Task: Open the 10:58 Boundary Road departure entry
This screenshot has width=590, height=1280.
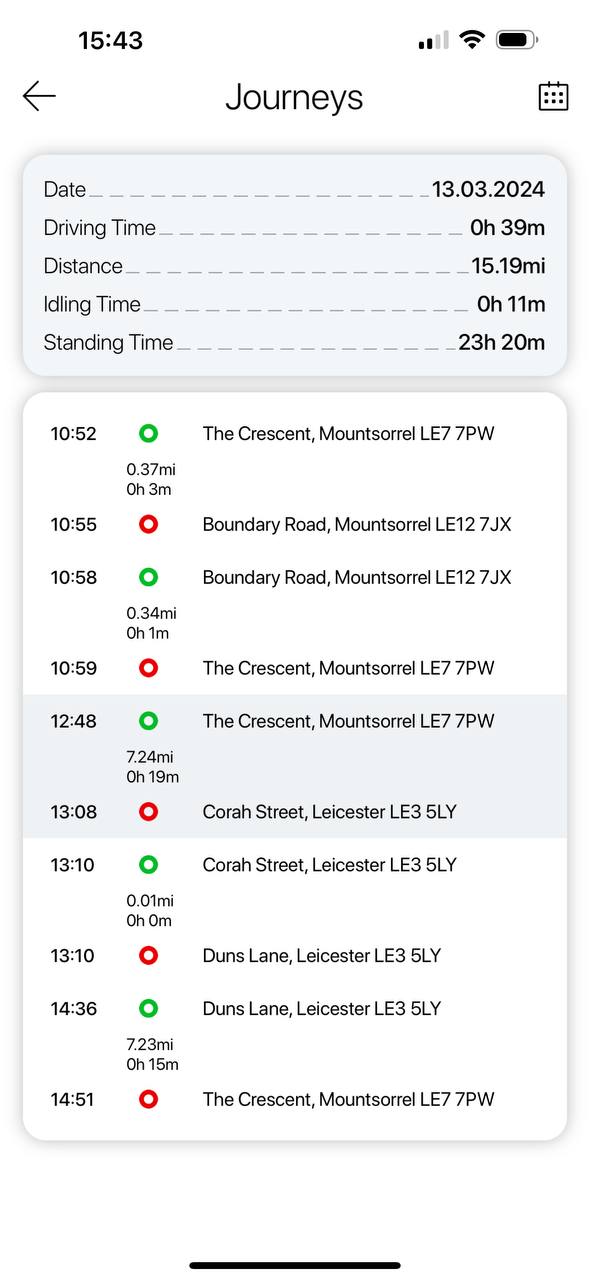Action: point(295,577)
